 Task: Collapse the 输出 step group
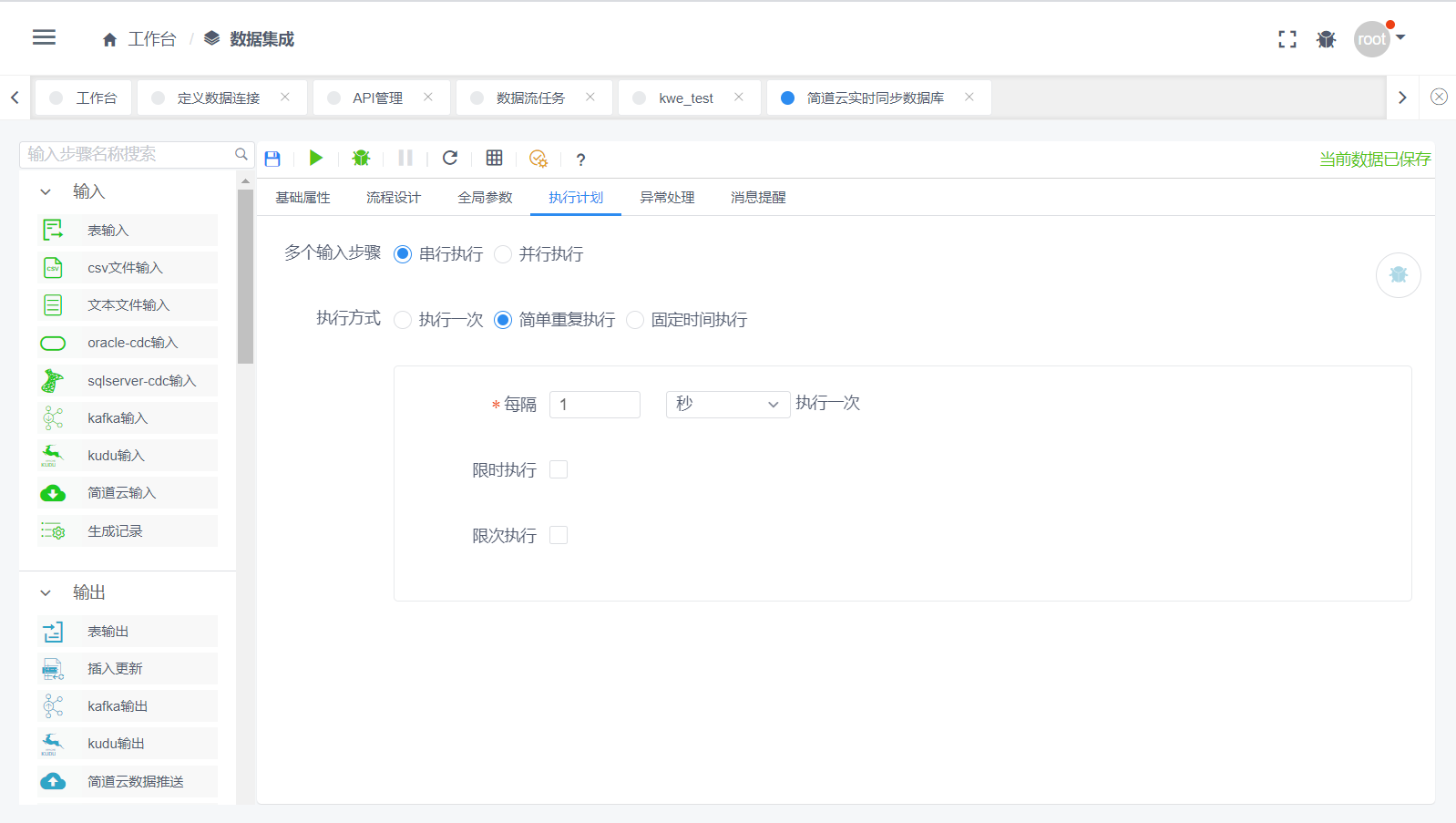click(46, 592)
